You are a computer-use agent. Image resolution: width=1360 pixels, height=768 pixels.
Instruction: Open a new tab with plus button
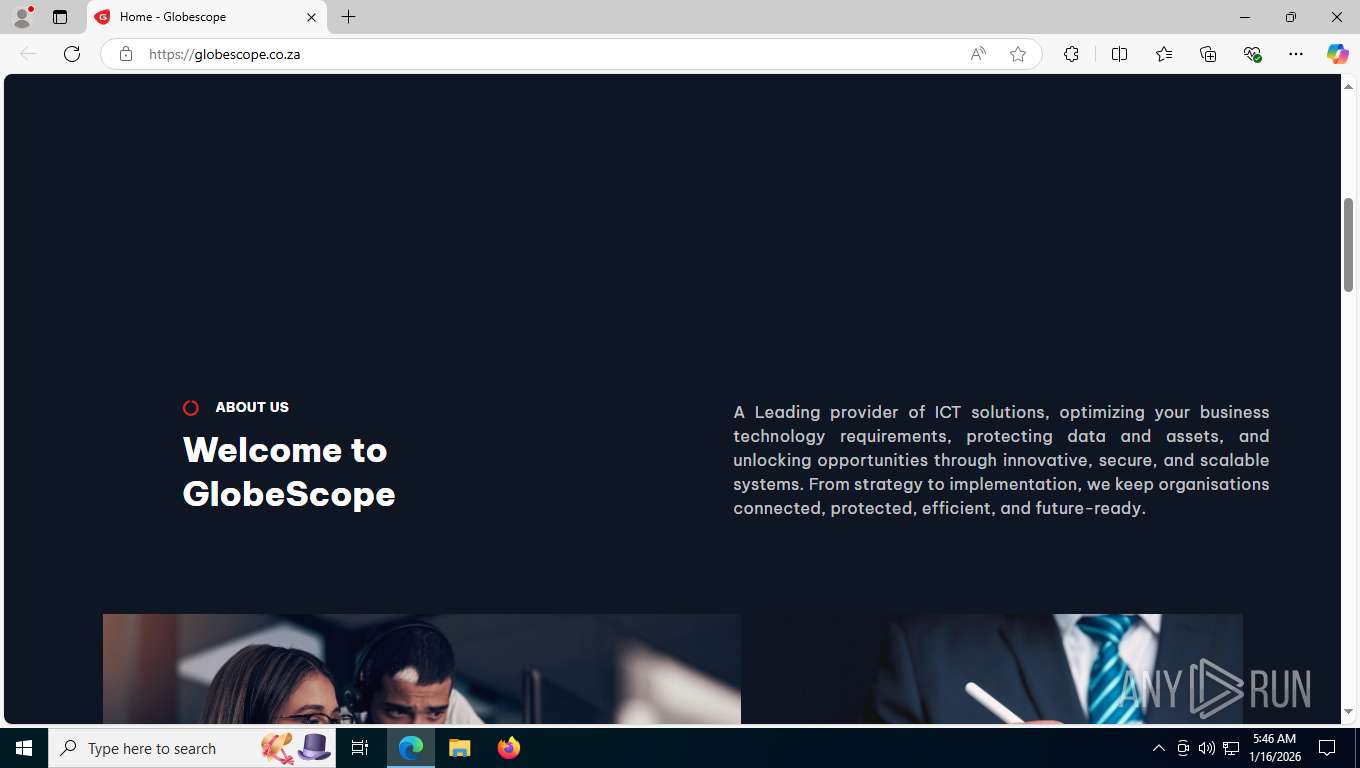click(348, 17)
